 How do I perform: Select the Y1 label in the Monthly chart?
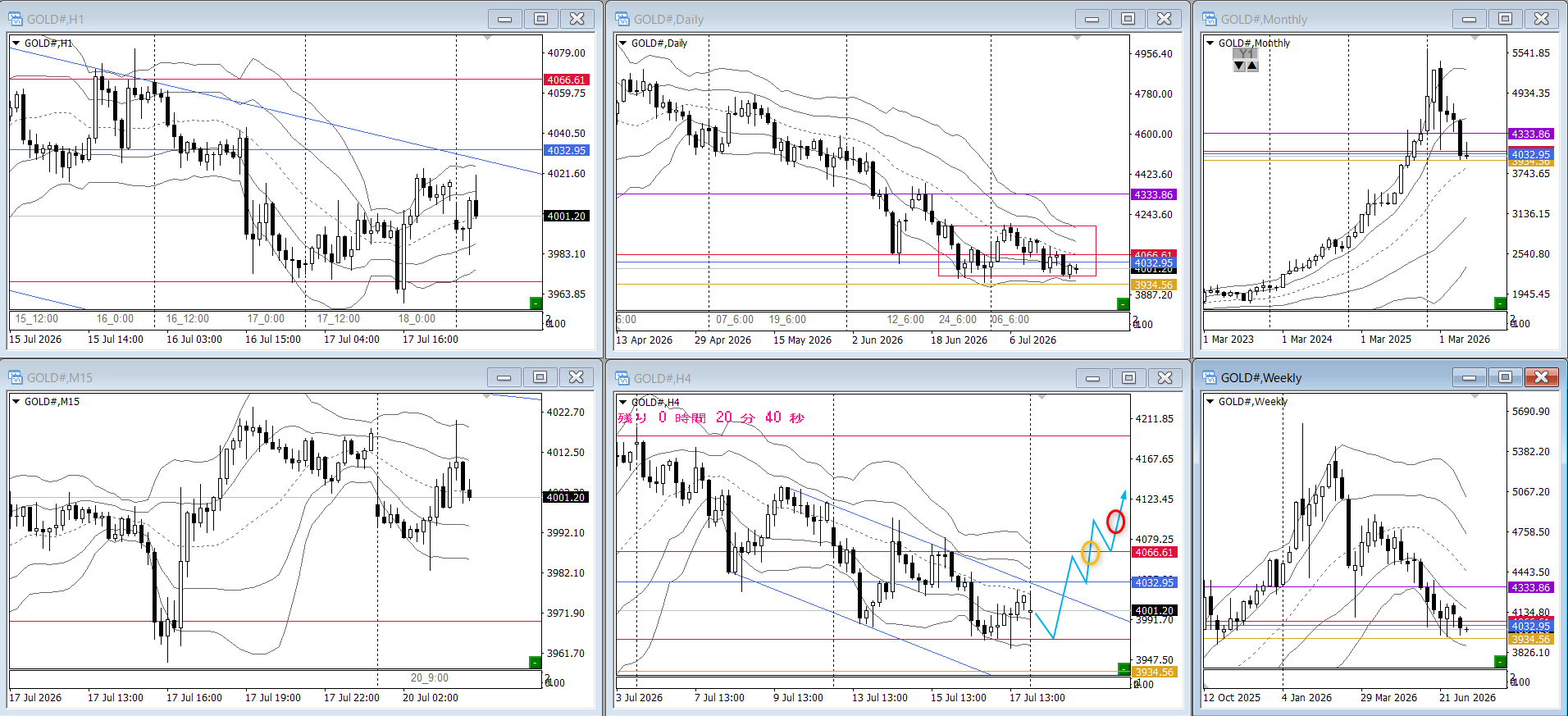pos(1246,53)
